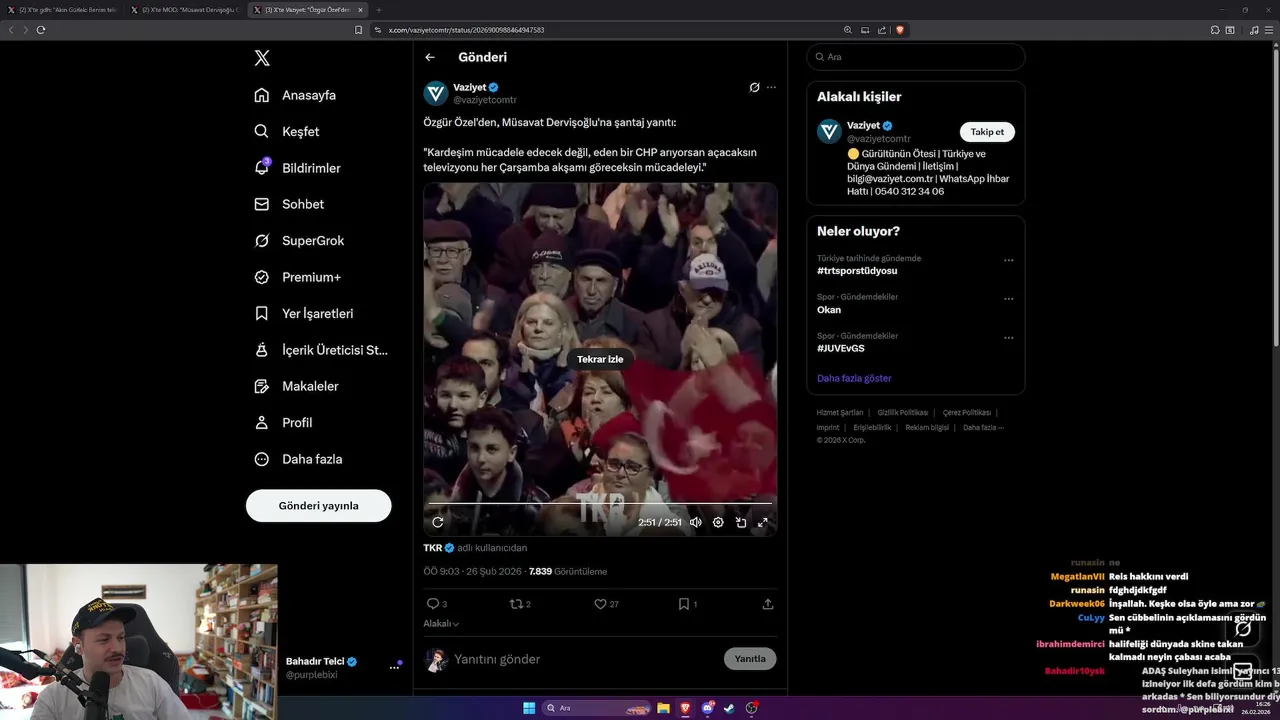Screen dimensions: 1280x720
Task: Open the post's three-dot more menu
Action: (x=771, y=87)
